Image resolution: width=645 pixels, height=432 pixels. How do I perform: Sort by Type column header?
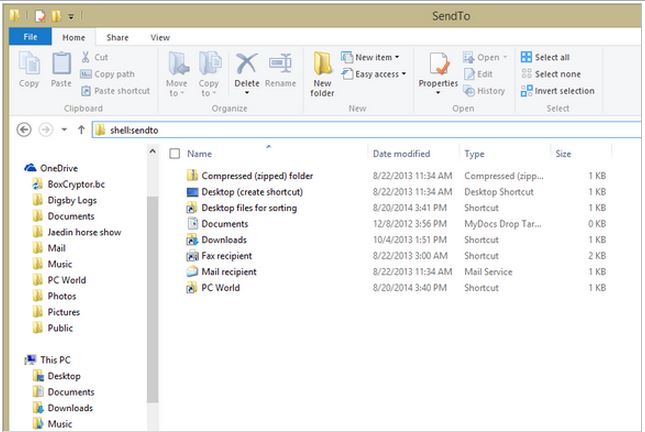click(474, 154)
